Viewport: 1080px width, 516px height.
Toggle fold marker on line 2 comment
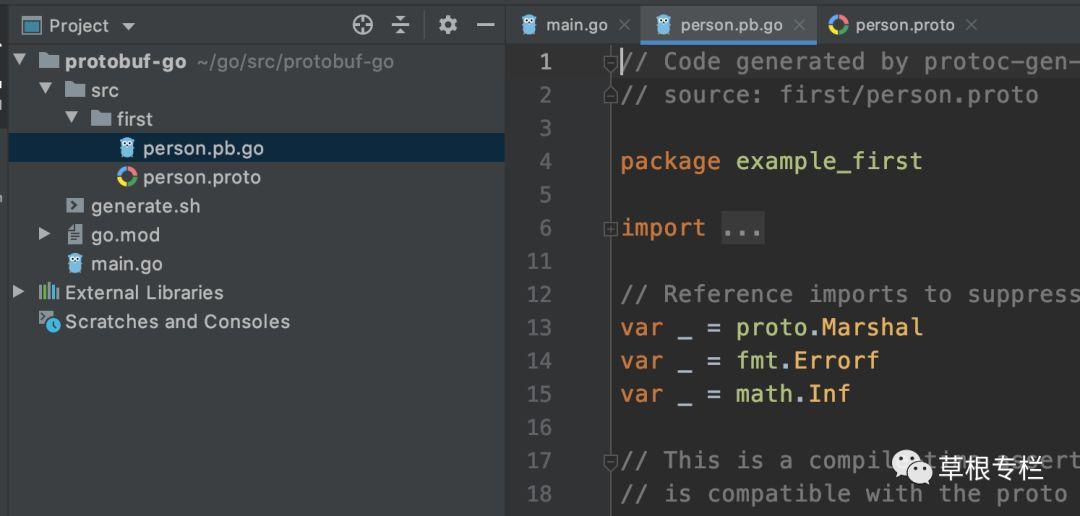click(610, 96)
